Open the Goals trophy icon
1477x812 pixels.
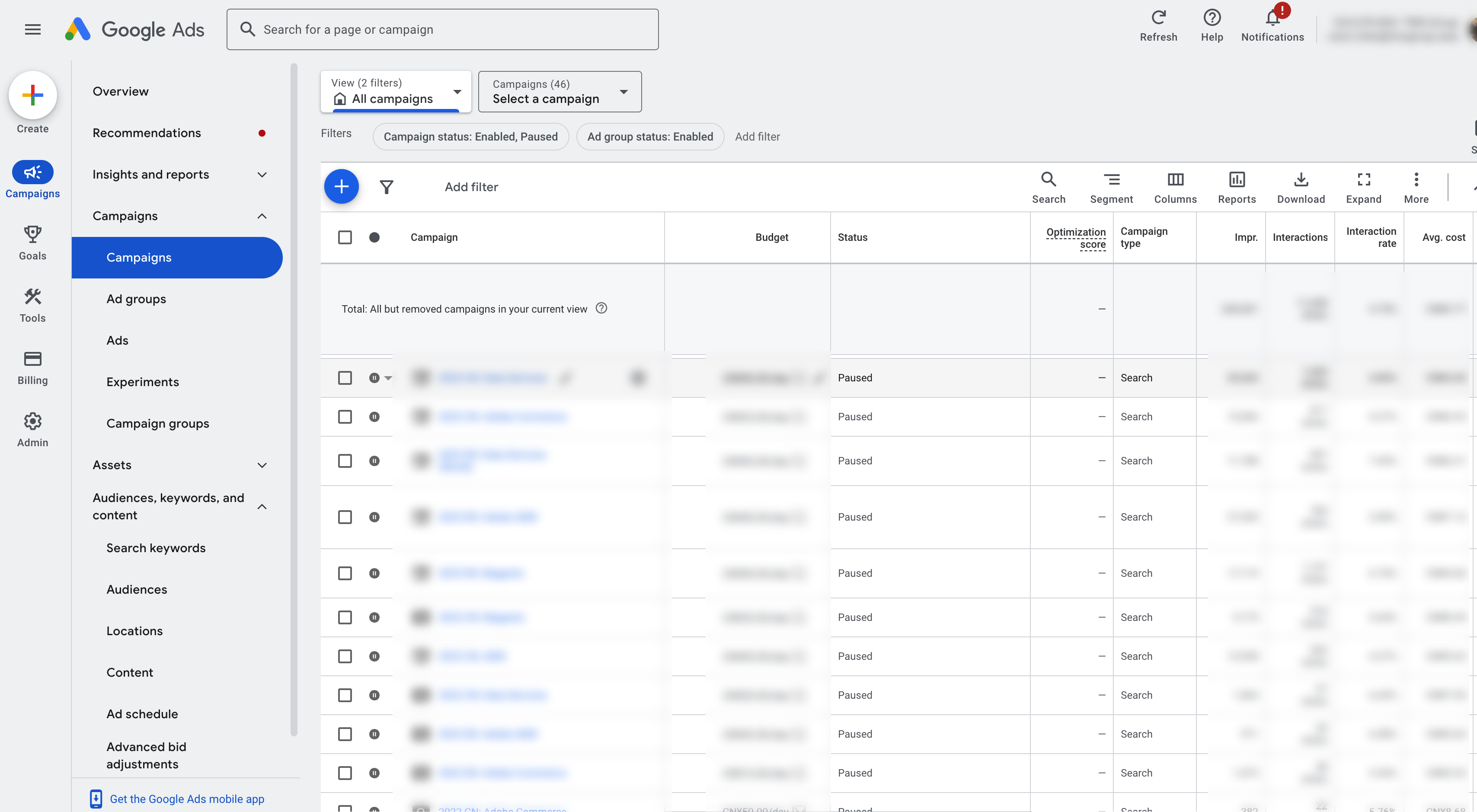point(33,234)
